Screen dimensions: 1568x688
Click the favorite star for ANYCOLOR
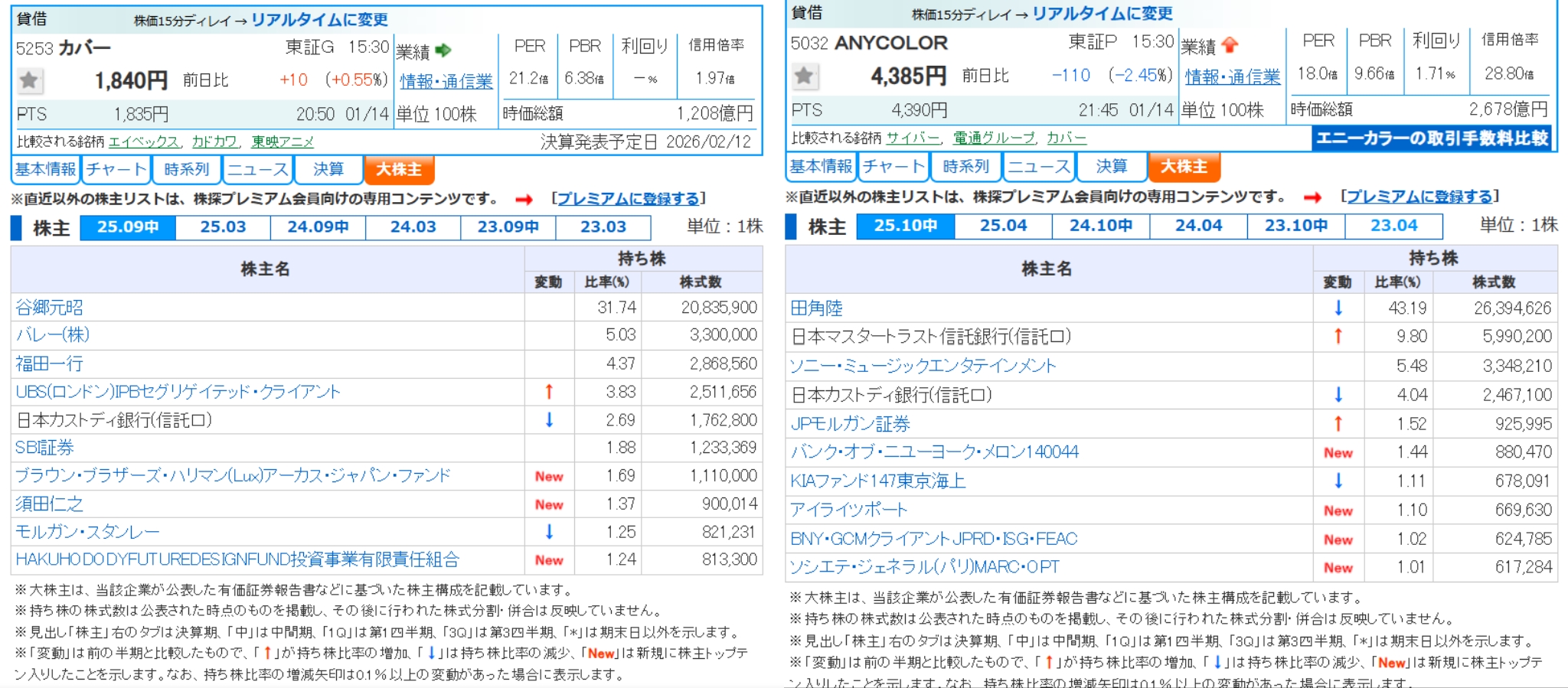coord(804,75)
